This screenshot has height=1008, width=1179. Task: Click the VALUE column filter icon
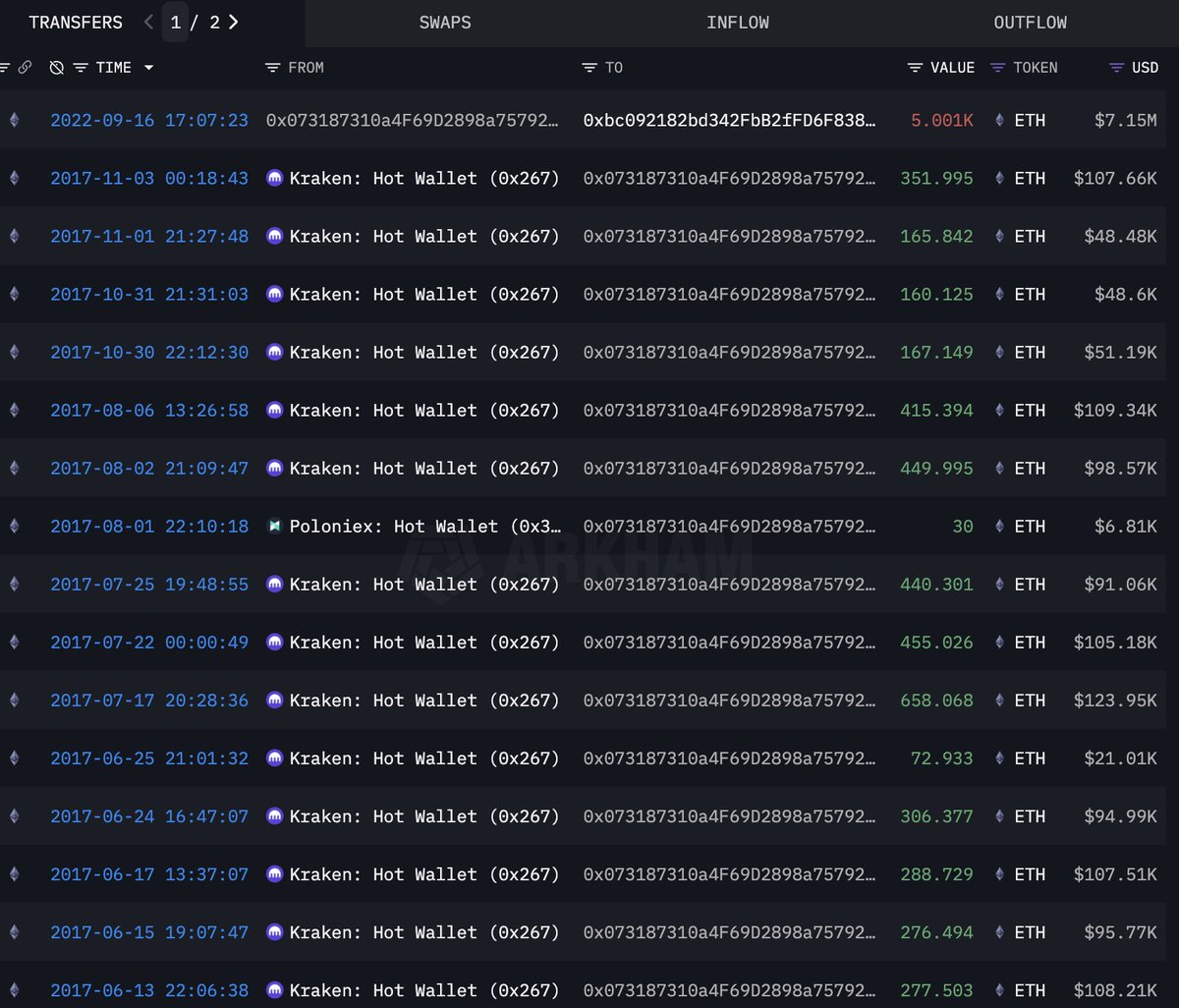click(915, 67)
